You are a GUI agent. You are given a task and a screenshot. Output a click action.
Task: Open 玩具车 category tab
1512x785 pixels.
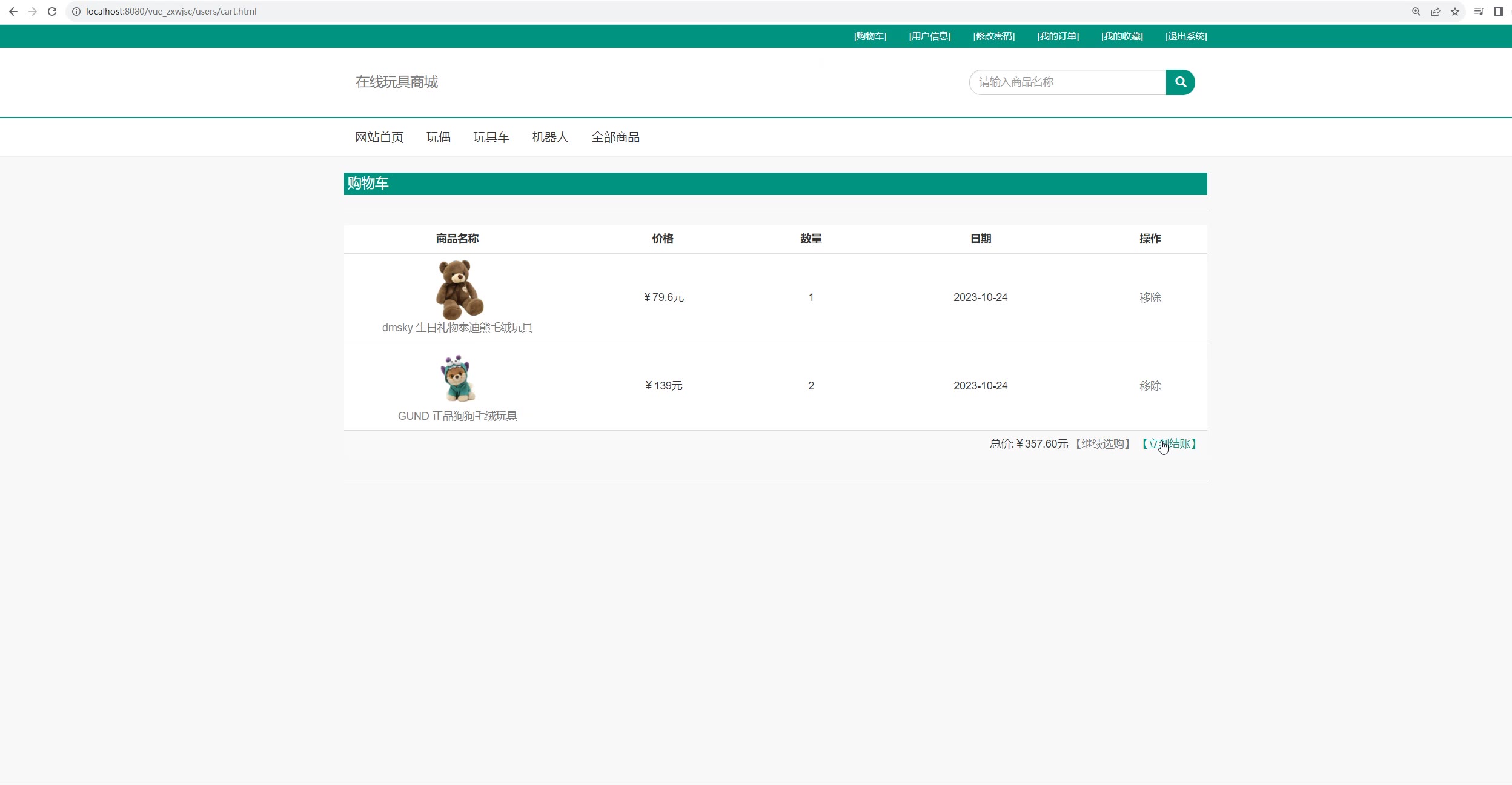pos(491,137)
